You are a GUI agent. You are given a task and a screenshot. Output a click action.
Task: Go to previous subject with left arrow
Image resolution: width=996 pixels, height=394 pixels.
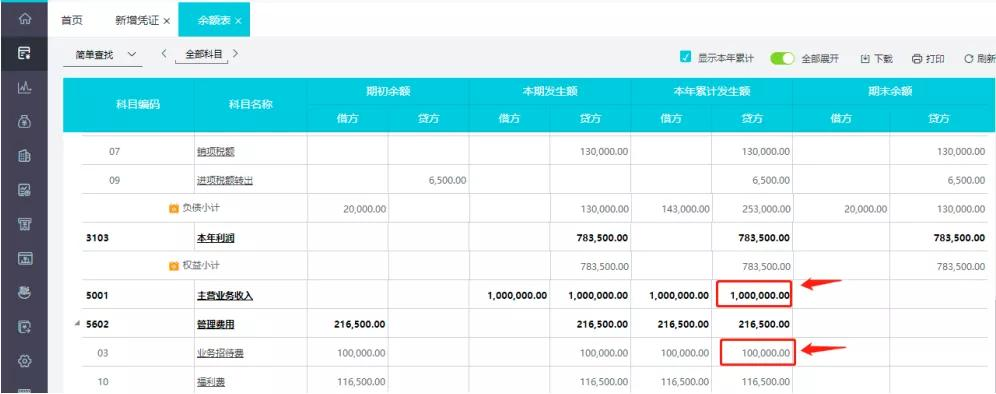[x=164, y=54]
